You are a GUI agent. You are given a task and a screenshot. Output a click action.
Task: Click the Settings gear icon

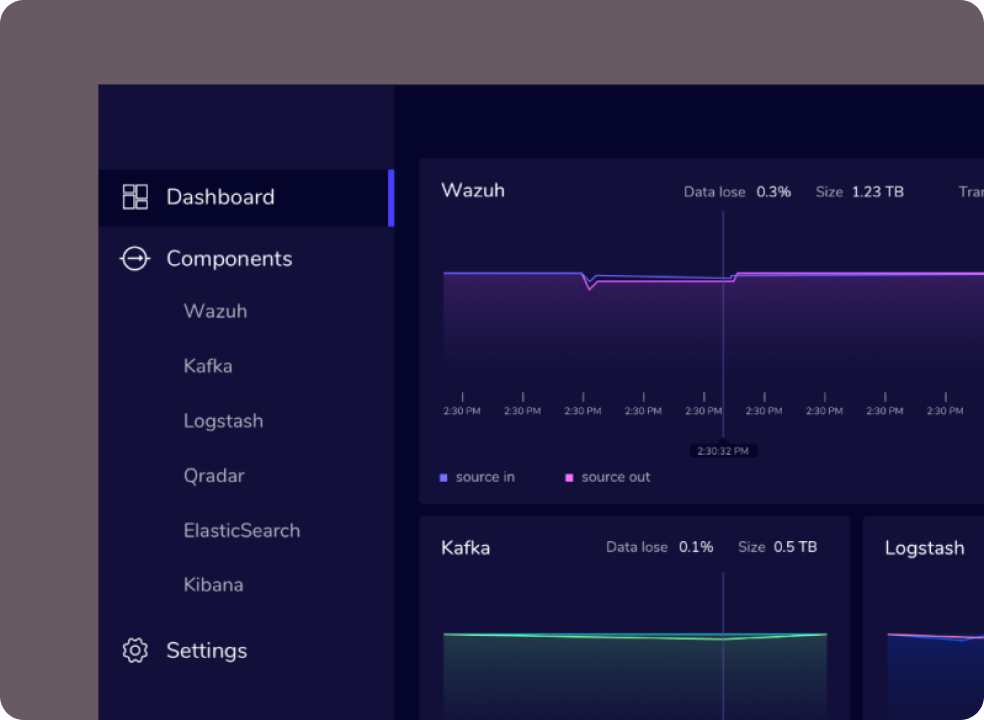pos(134,651)
